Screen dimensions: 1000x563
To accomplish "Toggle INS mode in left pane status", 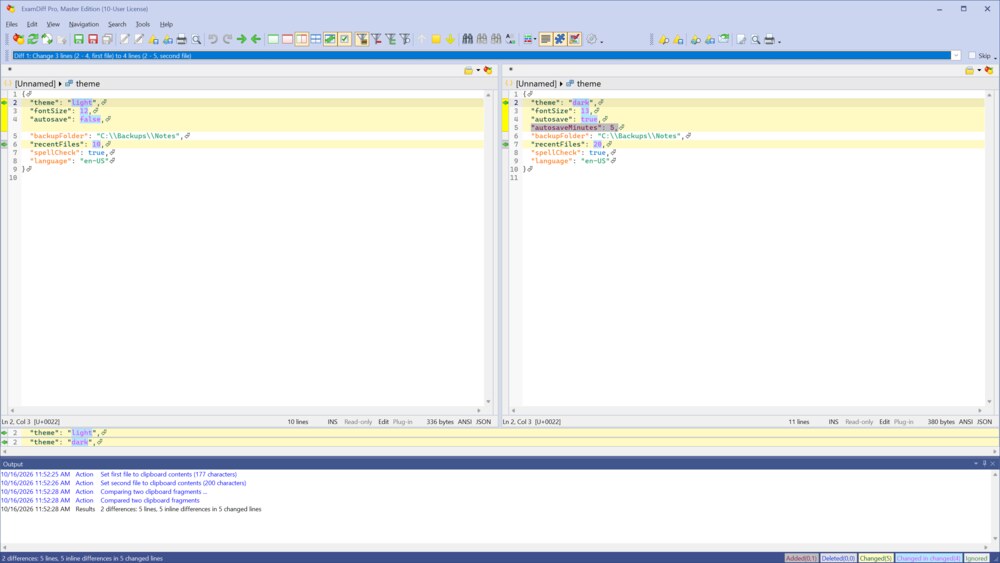I will [332, 421].
